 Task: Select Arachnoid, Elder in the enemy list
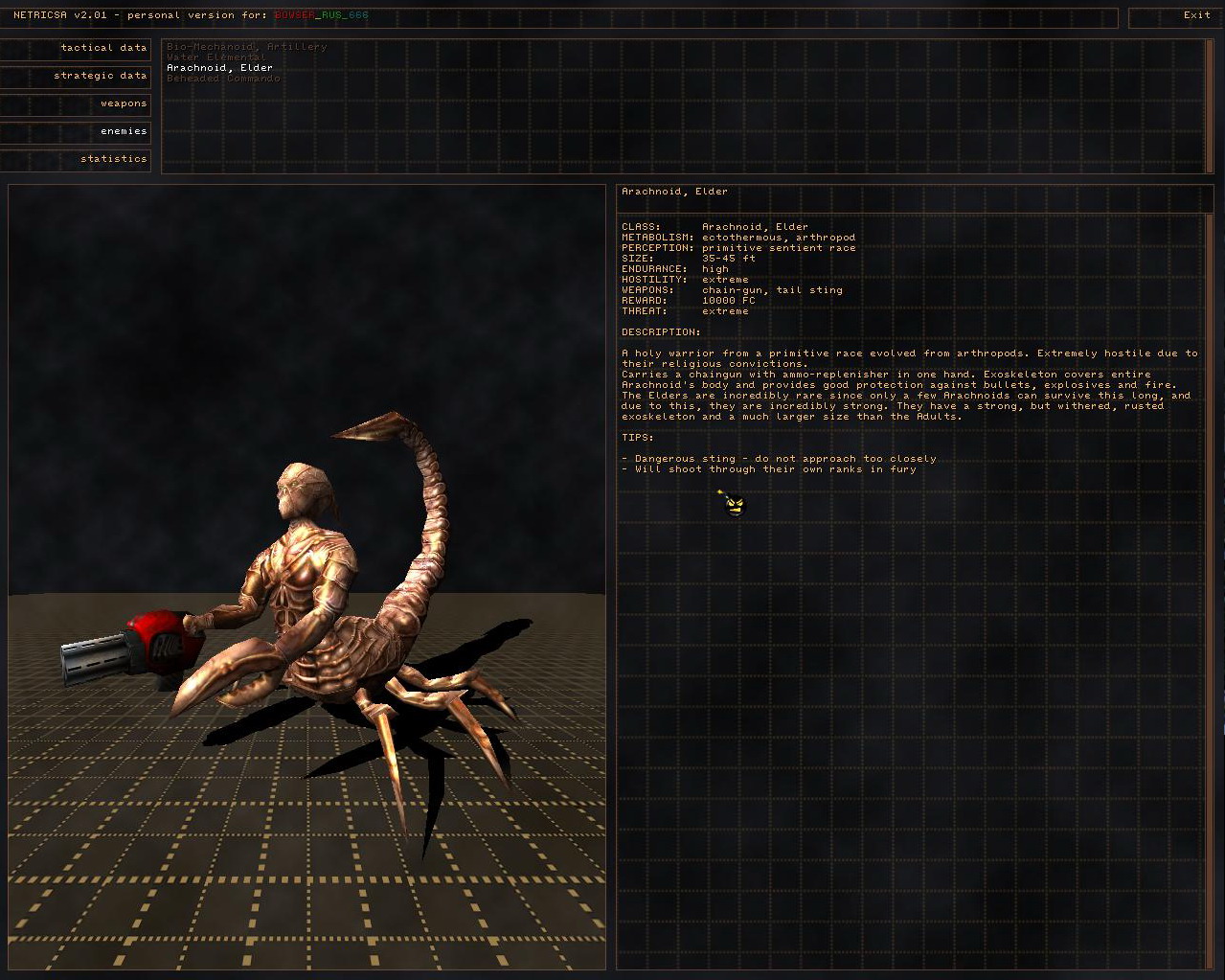(x=219, y=68)
